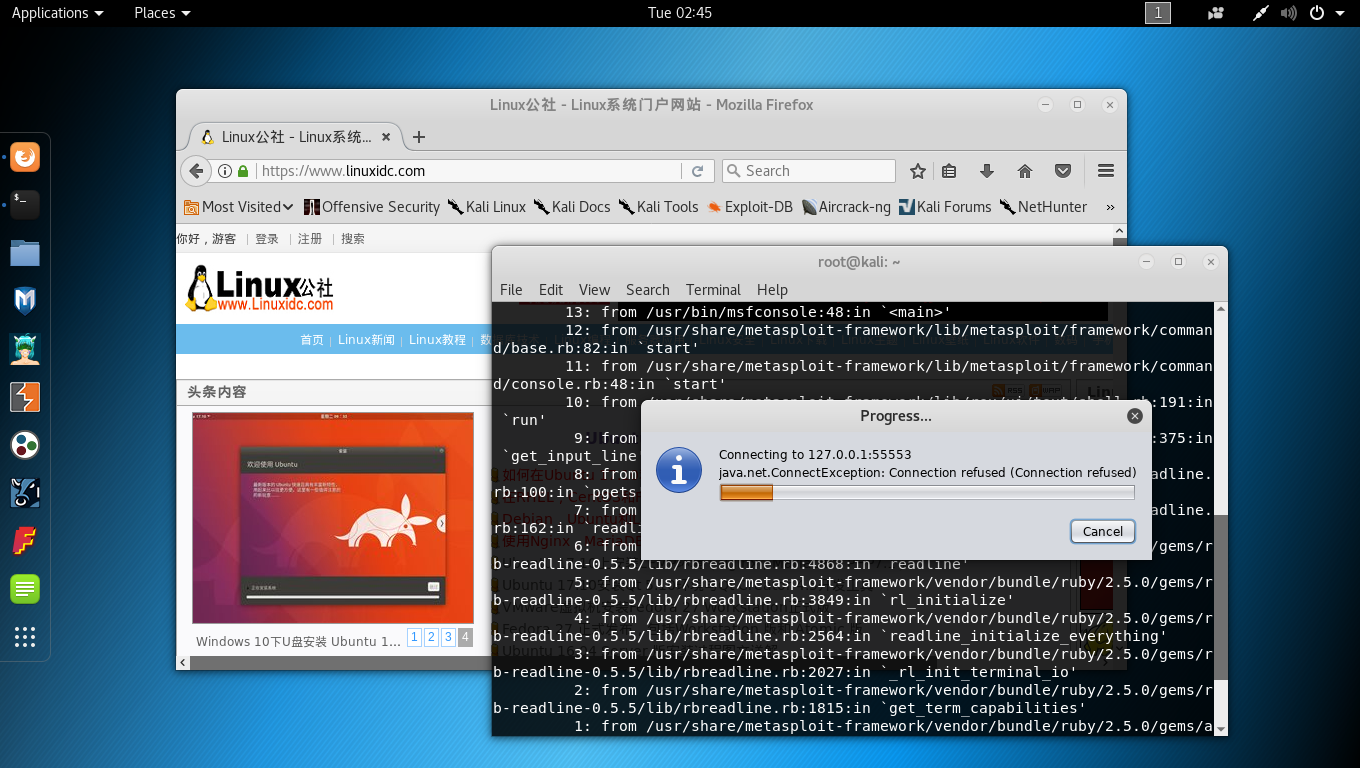1360x768 pixels.
Task: Show all applications grid
Action: 25,637
